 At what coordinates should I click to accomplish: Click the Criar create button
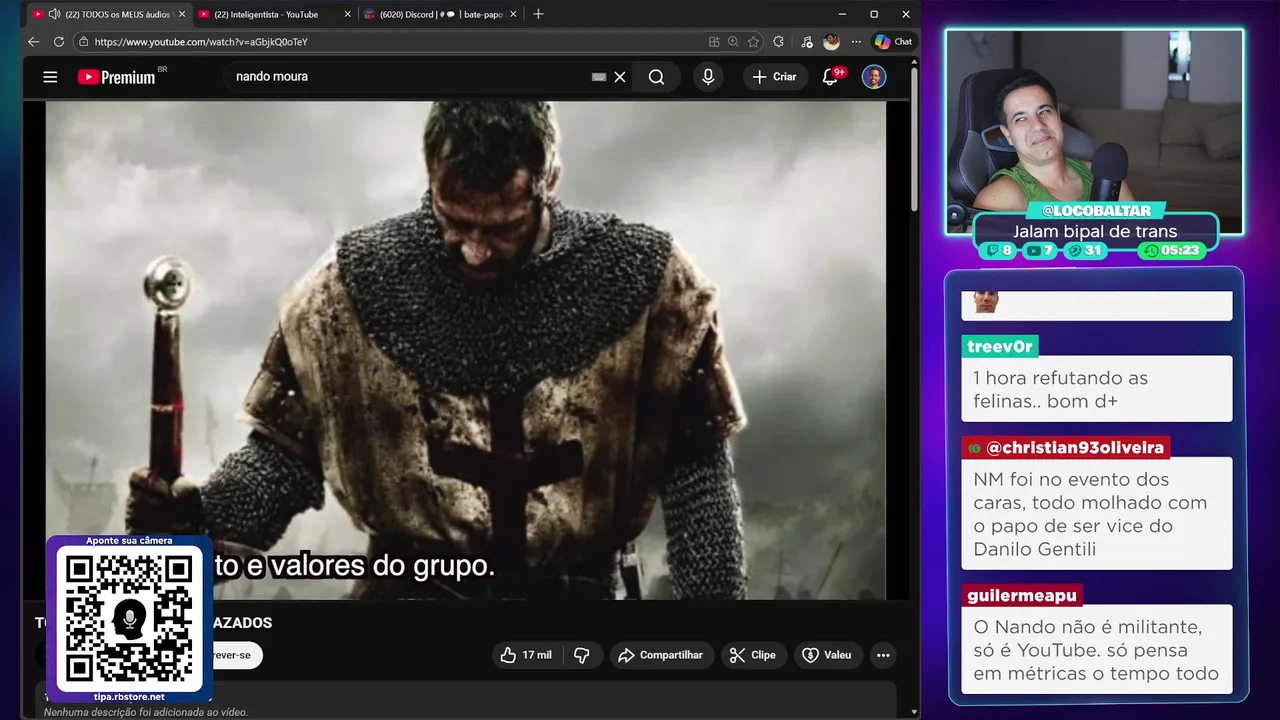click(x=775, y=77)
